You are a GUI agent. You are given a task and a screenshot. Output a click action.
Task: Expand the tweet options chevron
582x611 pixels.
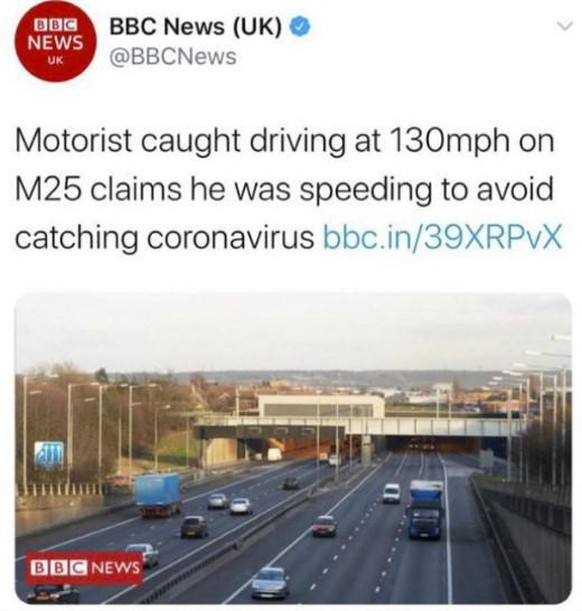564,26
